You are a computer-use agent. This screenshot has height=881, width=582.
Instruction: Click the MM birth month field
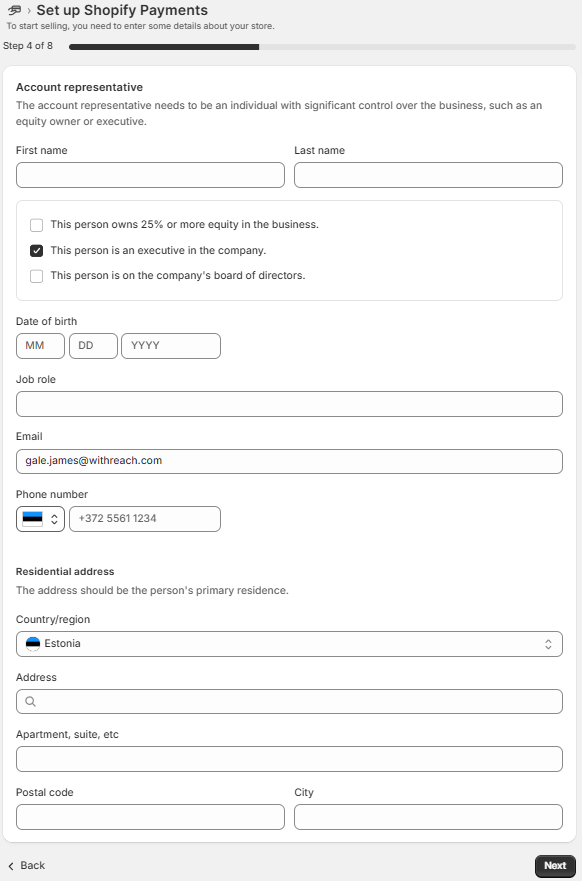tap(40, 346)
